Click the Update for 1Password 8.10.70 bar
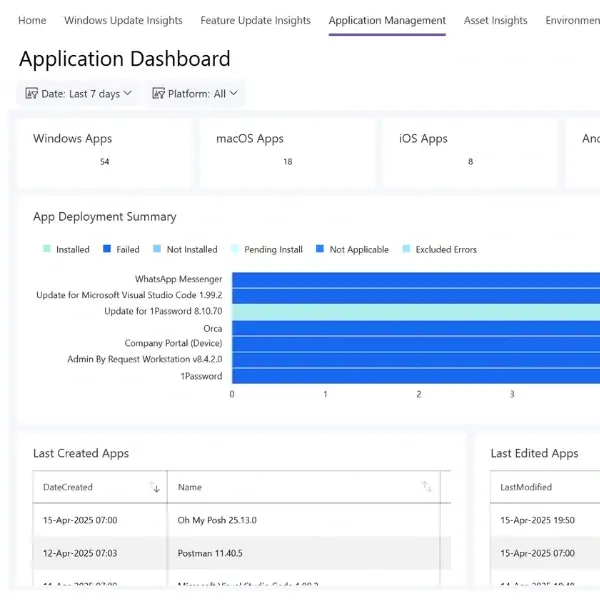600x600 pixels. pos(416,312)
